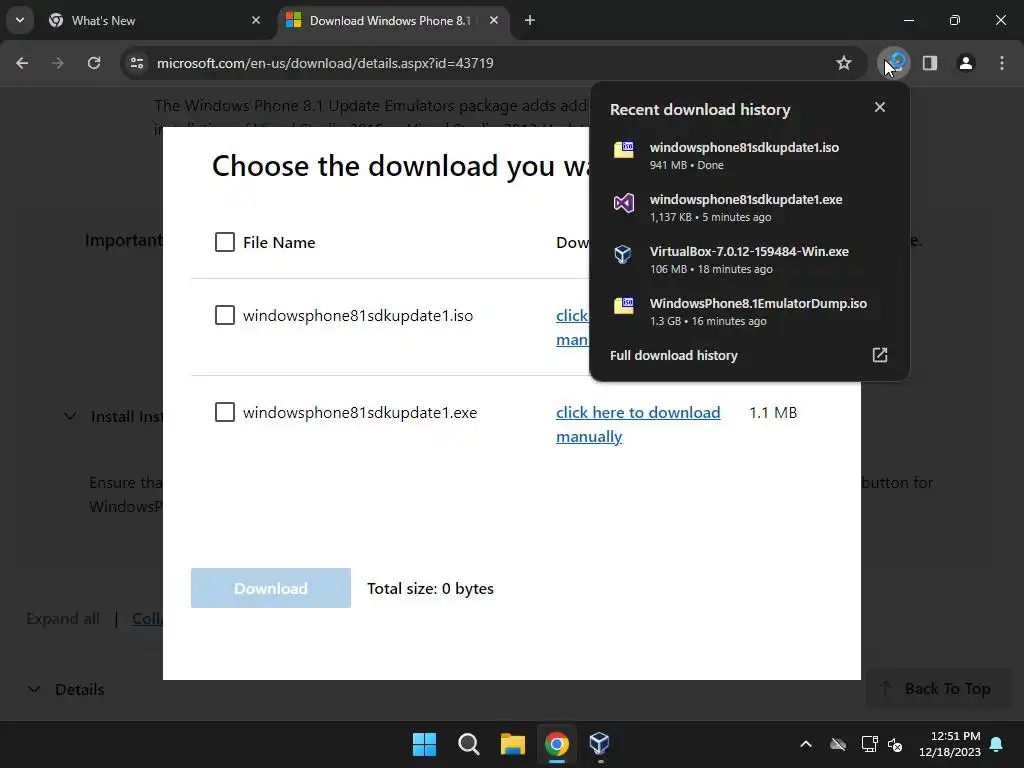The height and width of the screenshot is (768, 1024).
Task: Close the What's New tab
Action: [x=256, y=20]
